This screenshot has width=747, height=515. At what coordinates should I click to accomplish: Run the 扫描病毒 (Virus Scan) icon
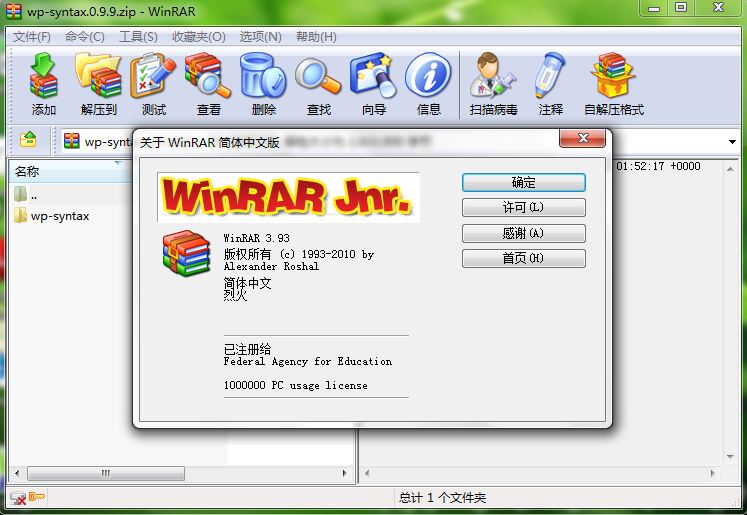coord(494,78)
